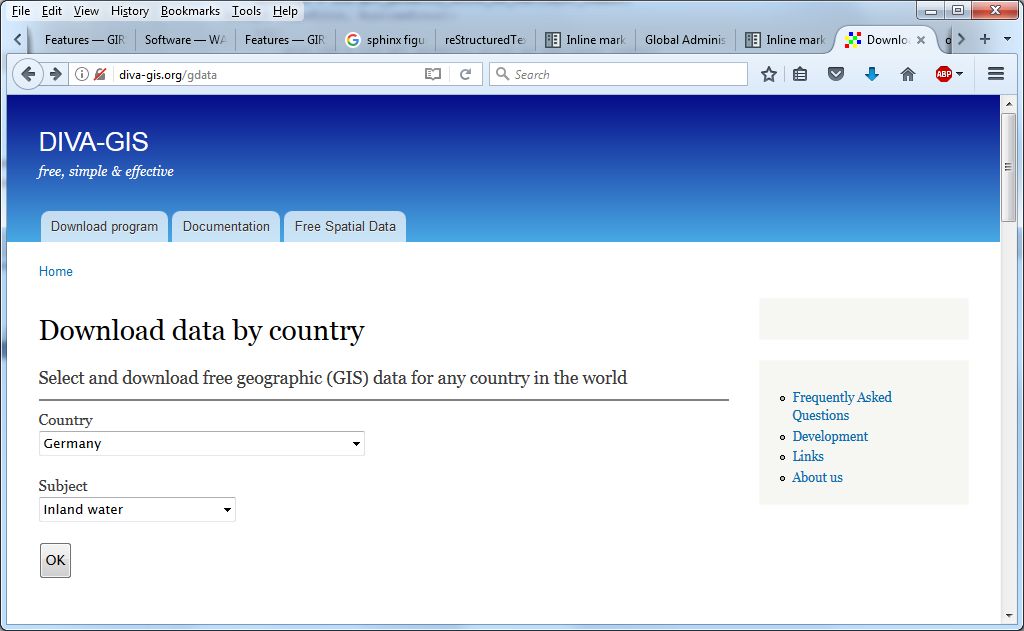Open the About us link
Screen dimensions: 1024x631
818,477
